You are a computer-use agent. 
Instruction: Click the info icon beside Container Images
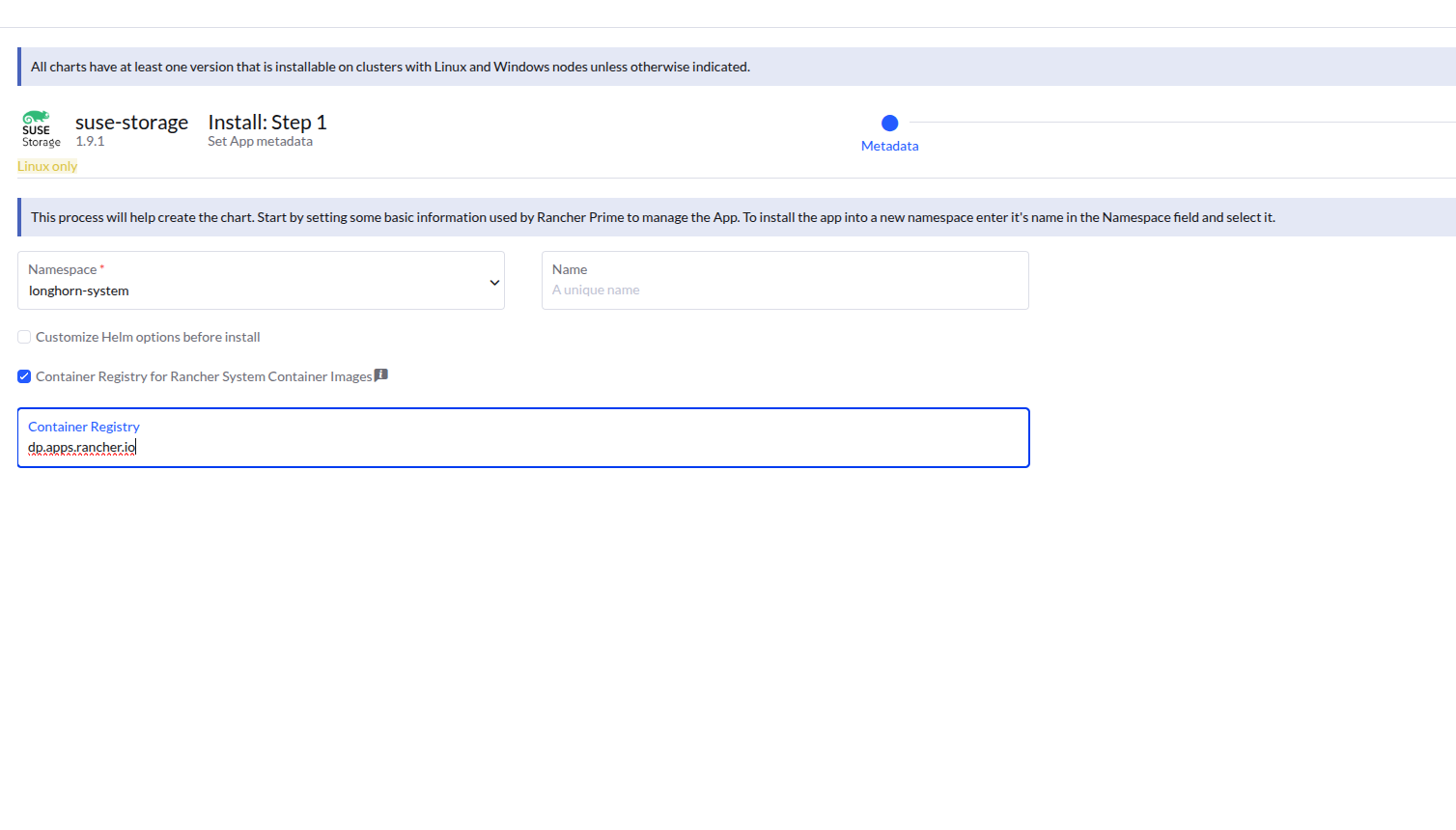(381, 375)
